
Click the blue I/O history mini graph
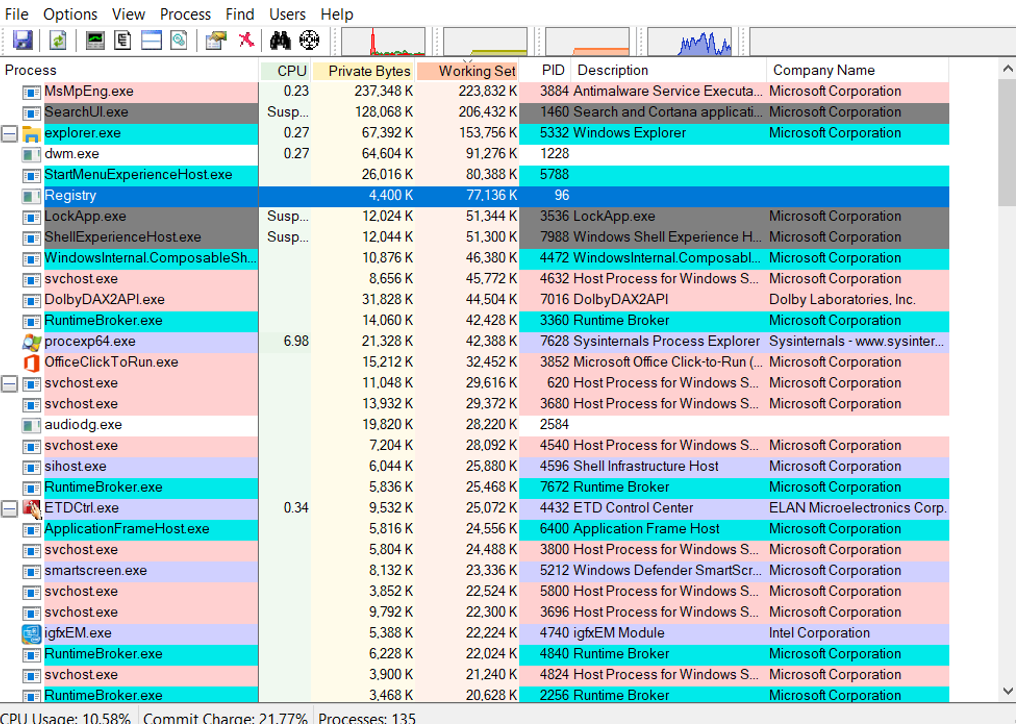[x=689, y=41]
